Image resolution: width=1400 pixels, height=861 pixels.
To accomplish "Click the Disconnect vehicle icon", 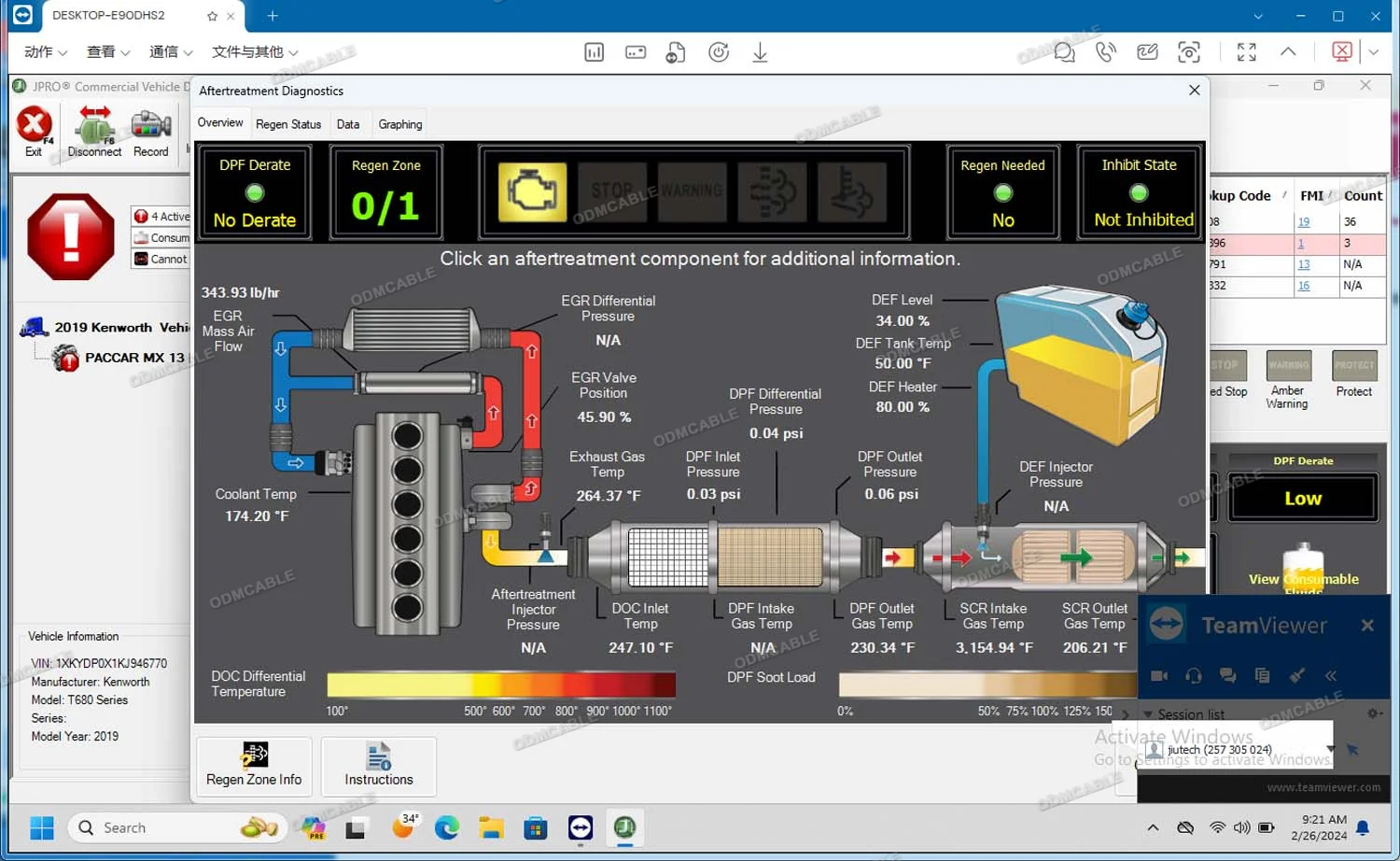I will [x=94, y=131].
